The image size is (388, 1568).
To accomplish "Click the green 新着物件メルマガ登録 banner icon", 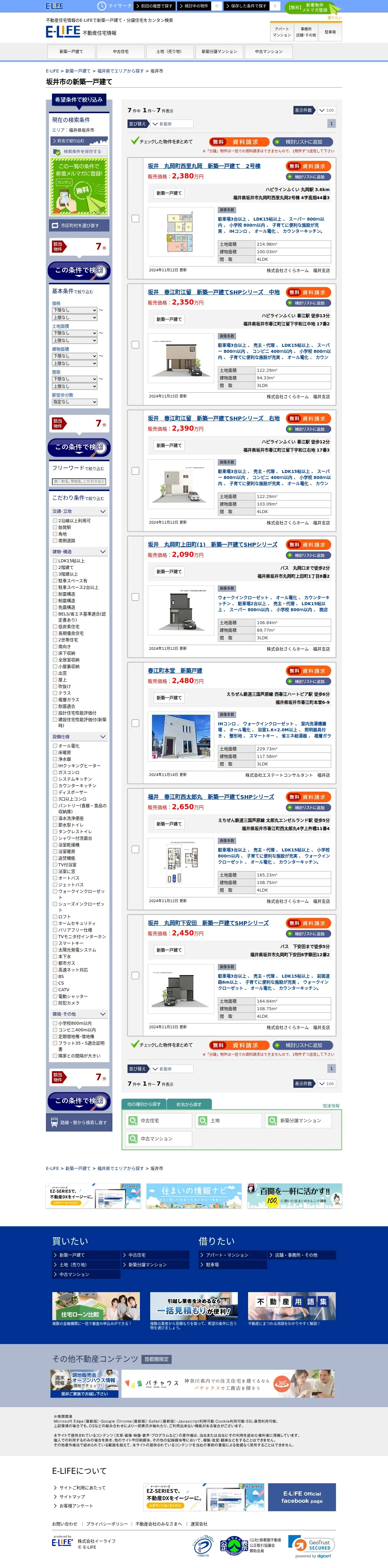I will pos(312,7).
